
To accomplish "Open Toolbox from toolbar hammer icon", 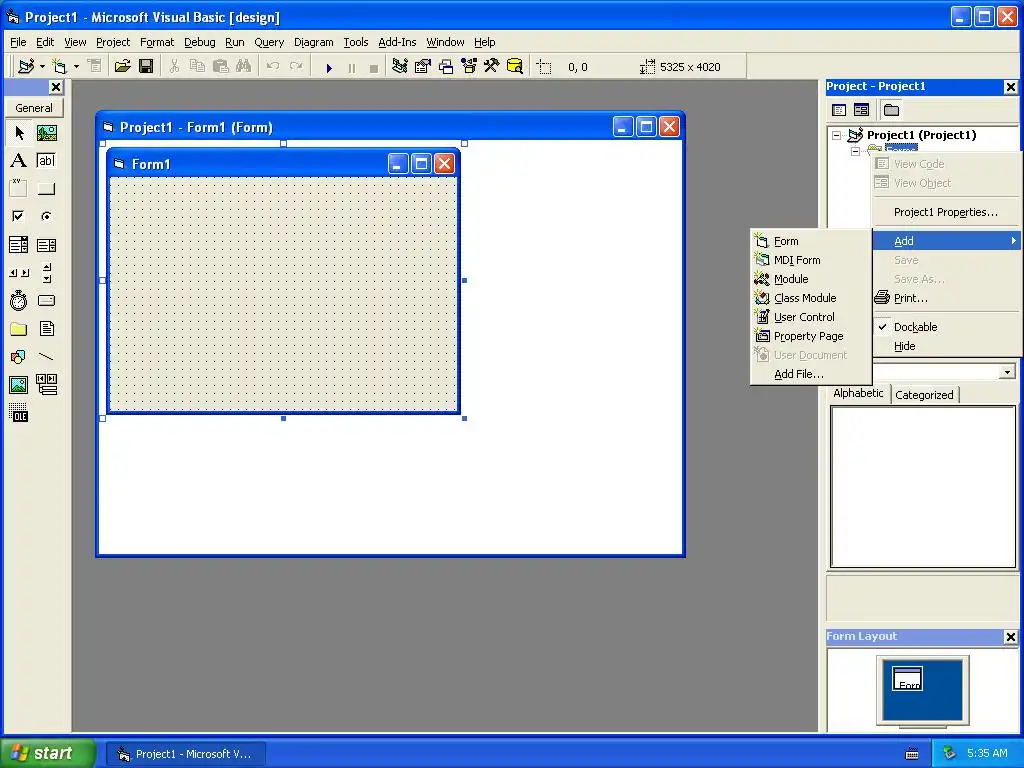I will (x=492, y=67).
